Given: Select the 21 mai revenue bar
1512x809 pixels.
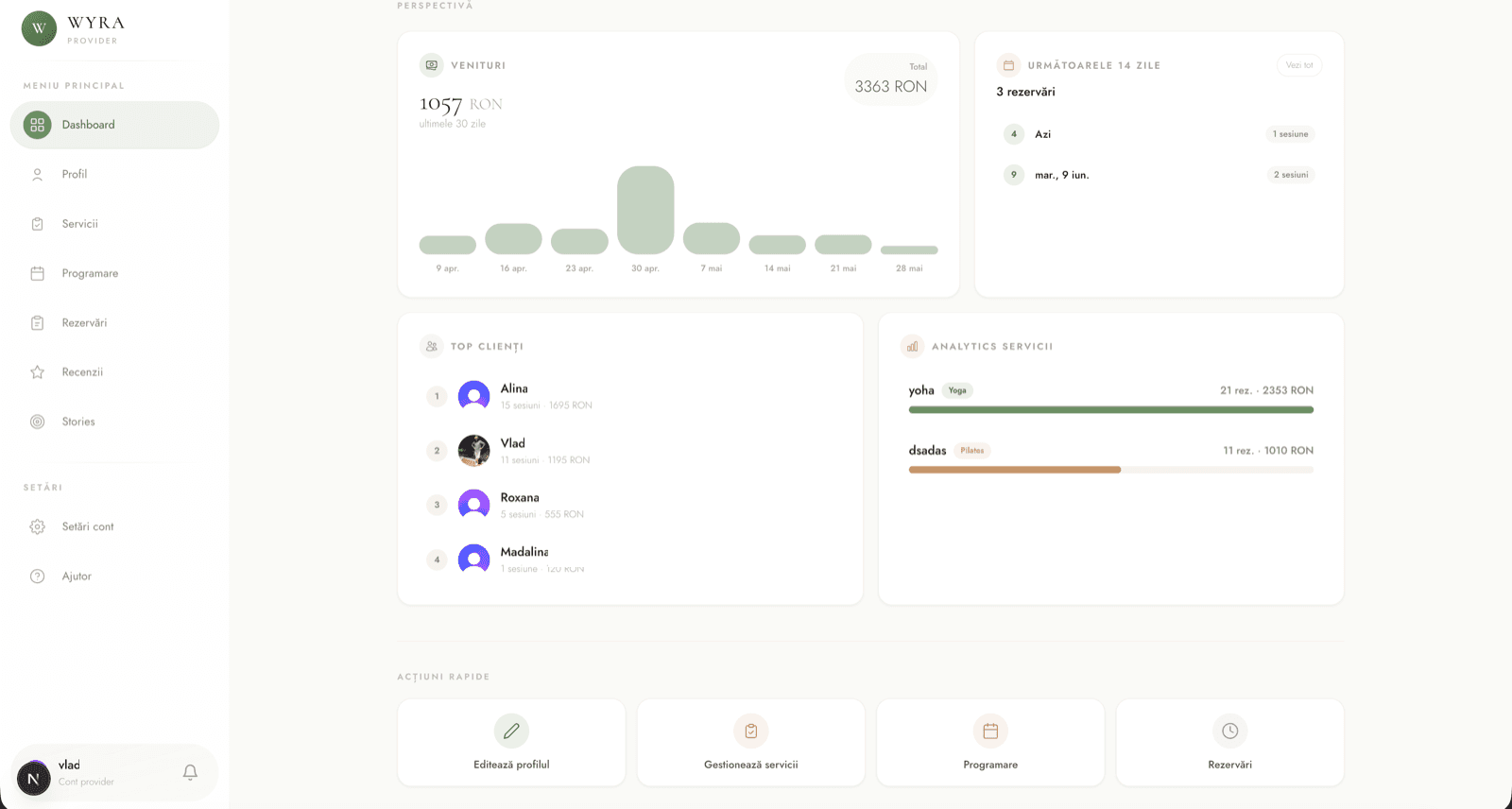Looking at the screenshot, I should pos(843,245).
